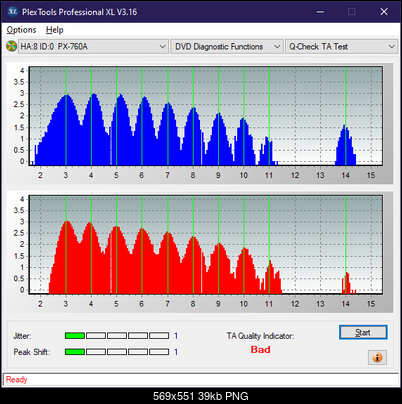The image size is (402, 404).
Task: Open the Q-Check TA Test dropdown
Action: tap(342, 47)
